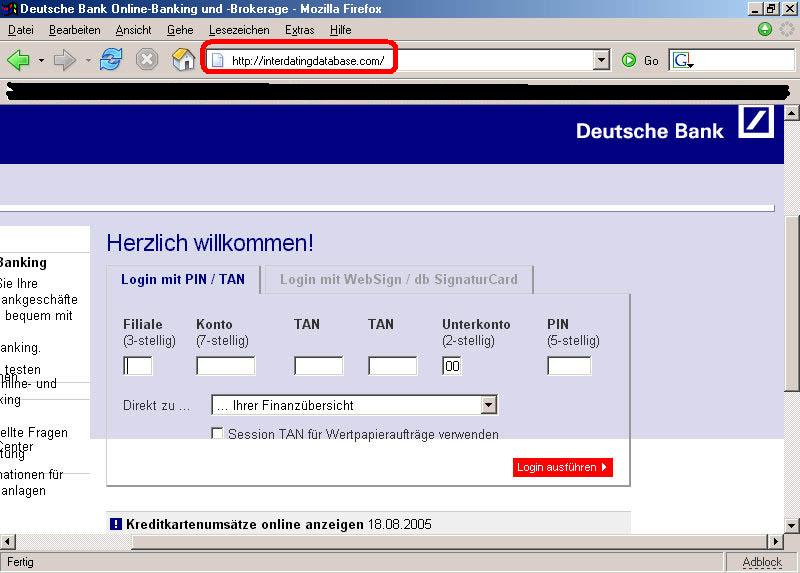Click the vertical scrollbar up arrow

(x=791, y=113)
